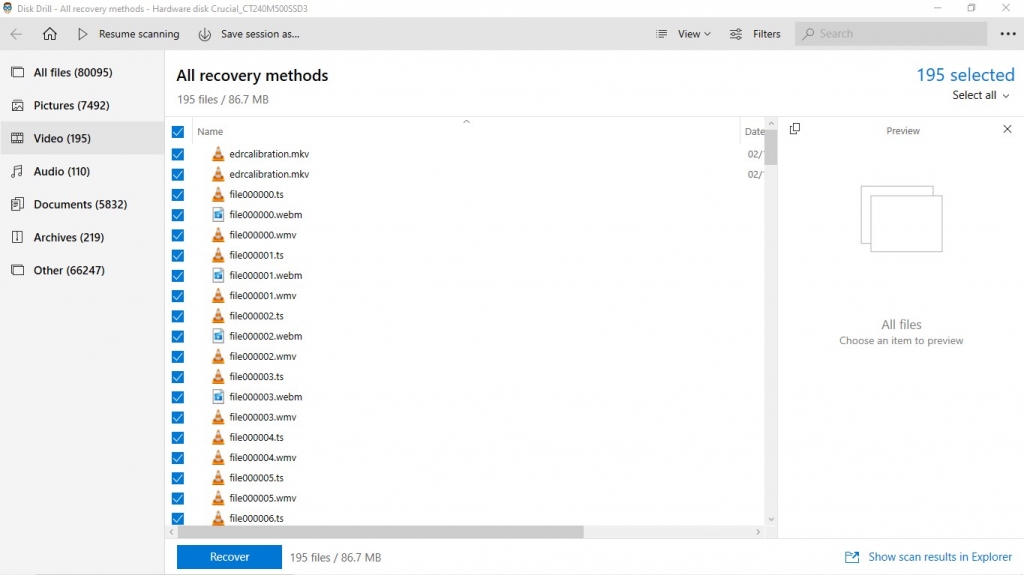Sort by the Name column header
Image resolution: width=1024 pixels, height=575 pixels.
pos(210,131)
